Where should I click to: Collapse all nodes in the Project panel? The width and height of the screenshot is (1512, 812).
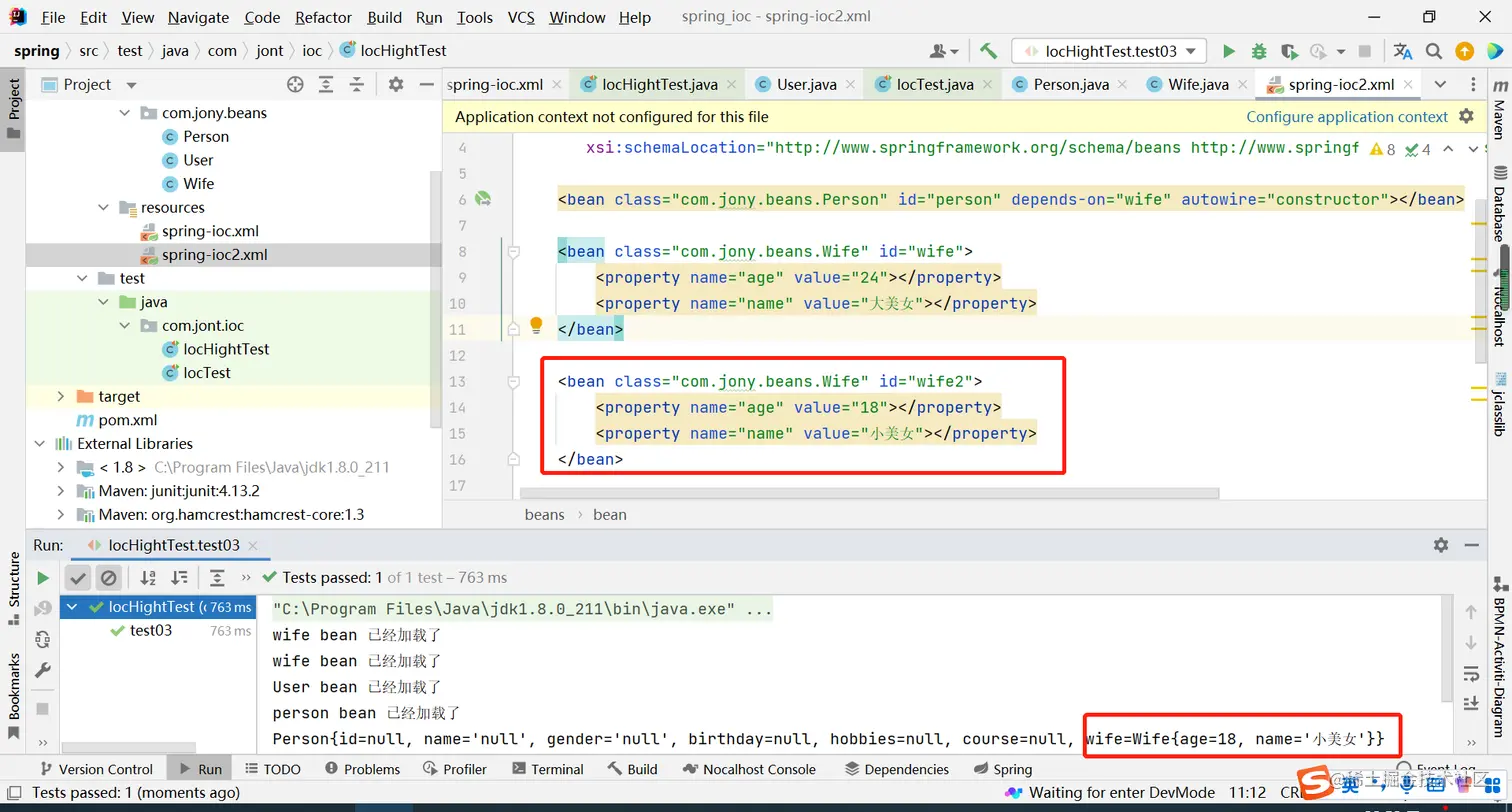pos(356,85)
